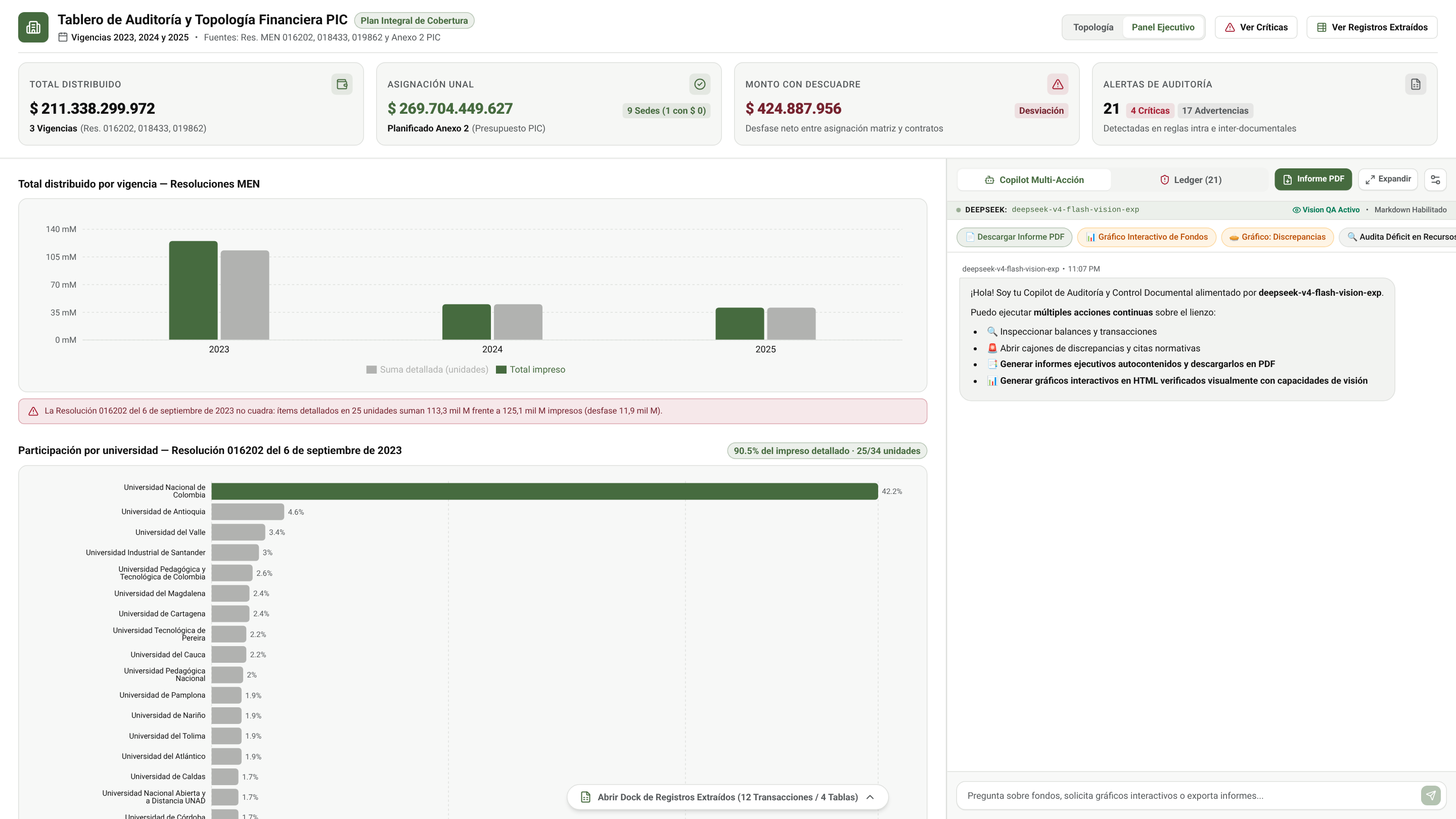Image resolution: width=1456 pixels, height=819 pixels.
Task: Expand the copilot panel with Expandir
Action: click(1388, 179)
